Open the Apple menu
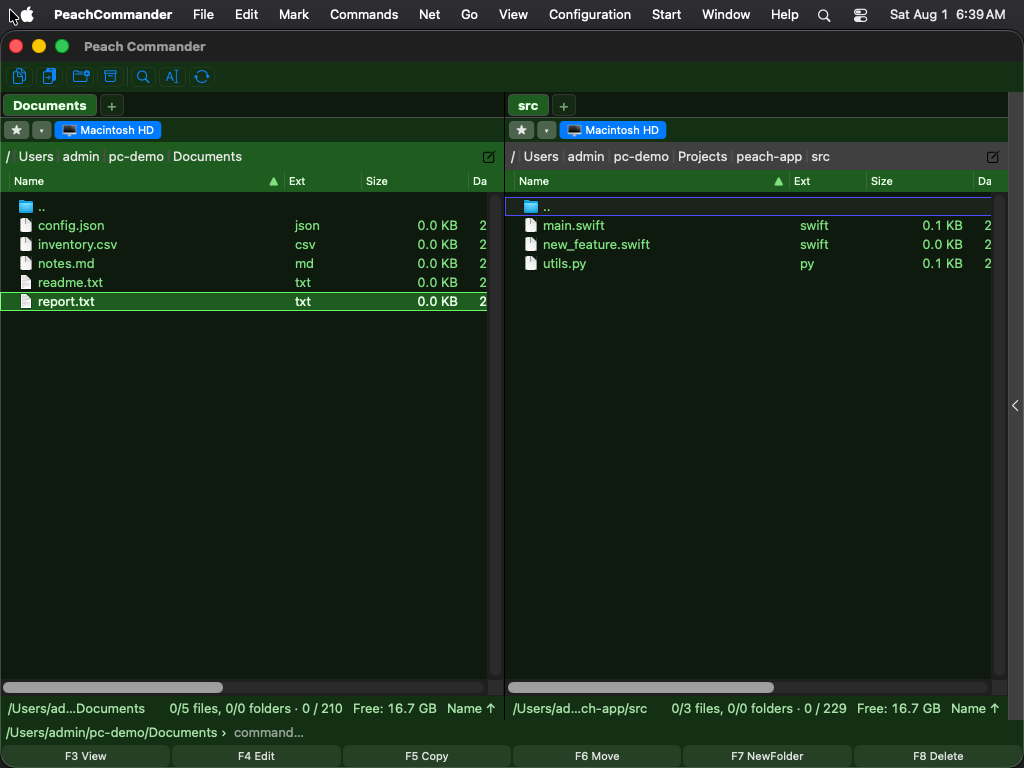The image size is (1024, 768). click(x=27, y=14)
